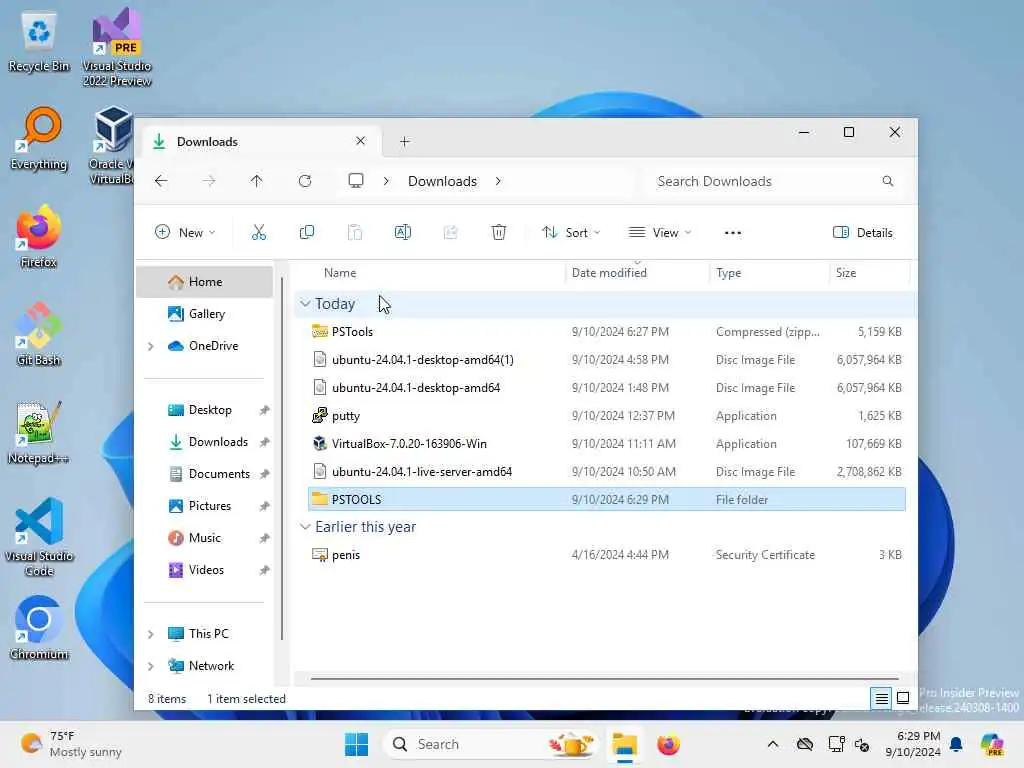
Task: Select the putty application file
Action: 606,416
